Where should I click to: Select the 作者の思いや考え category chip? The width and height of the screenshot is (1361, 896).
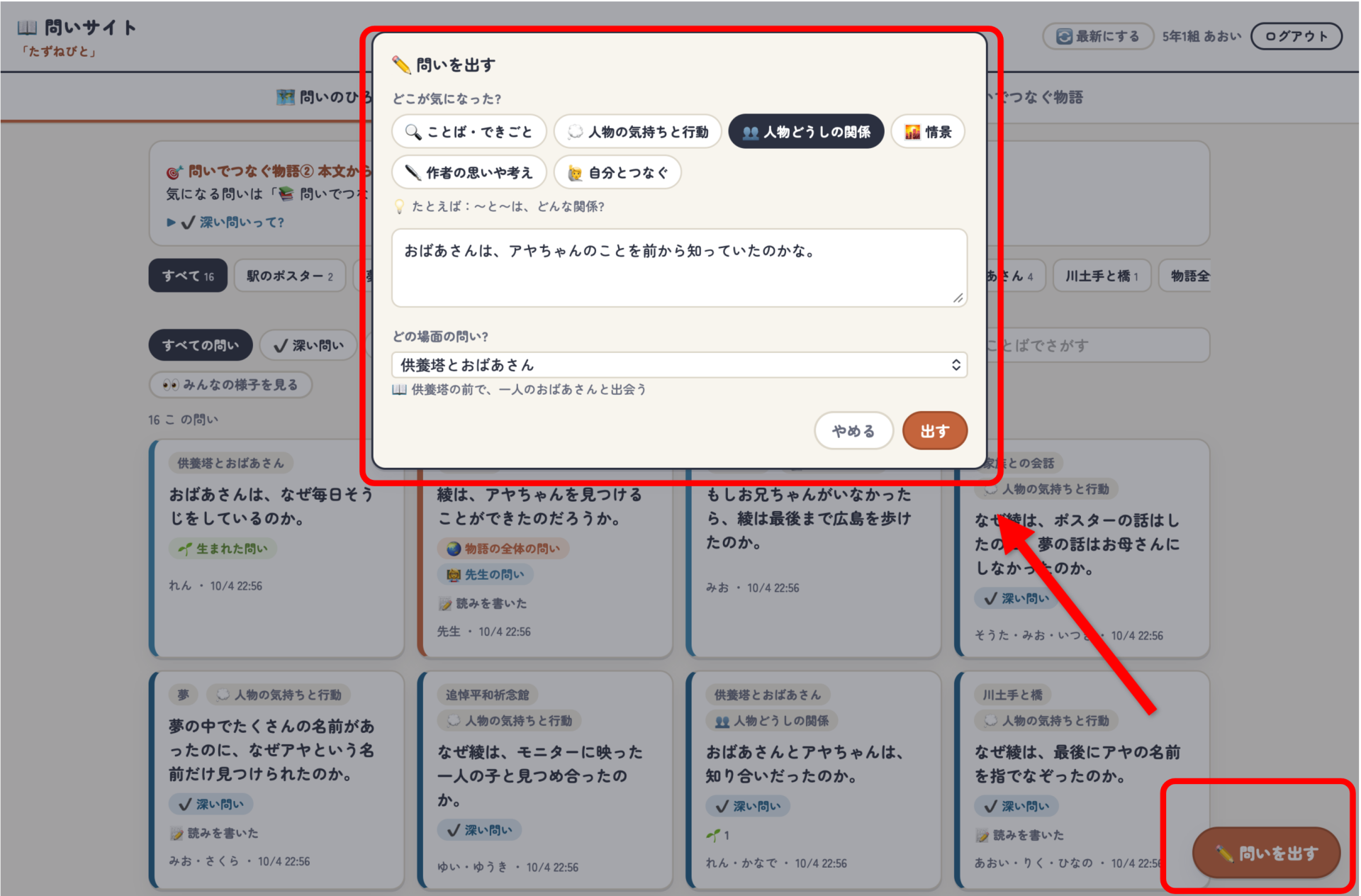[x=469, y=172]
